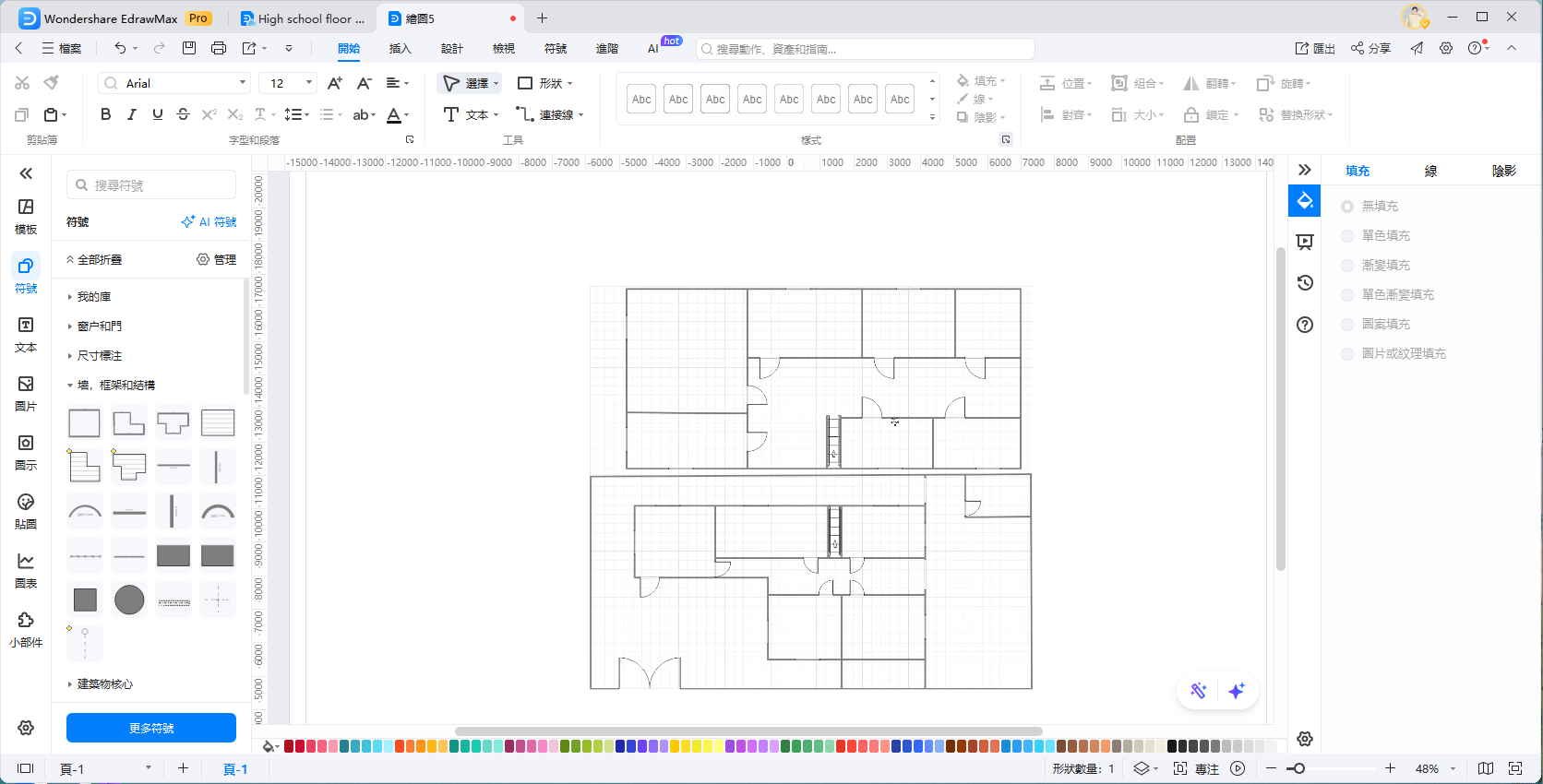This screenshot has height=784, width=1543.
Task: Toggle Bold text formatting
Action: [105, 114]
